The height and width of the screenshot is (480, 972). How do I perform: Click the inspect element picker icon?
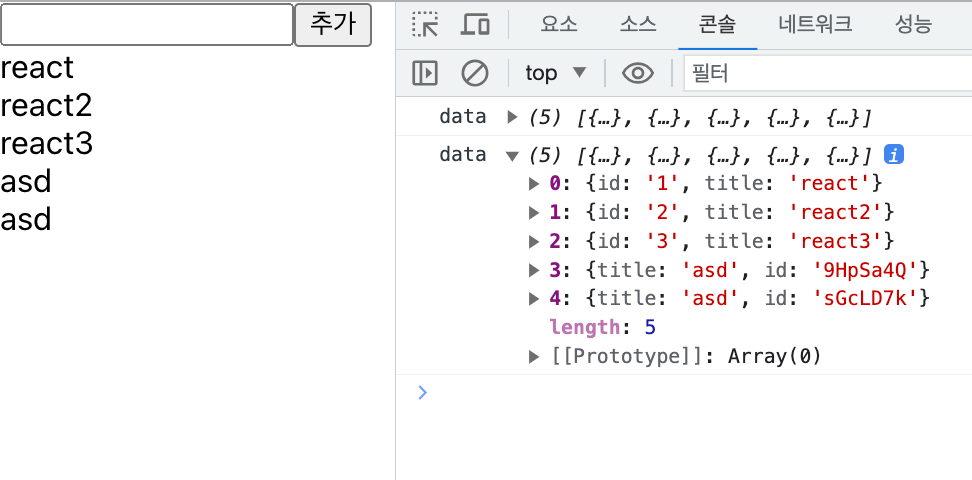coord(425,25)
